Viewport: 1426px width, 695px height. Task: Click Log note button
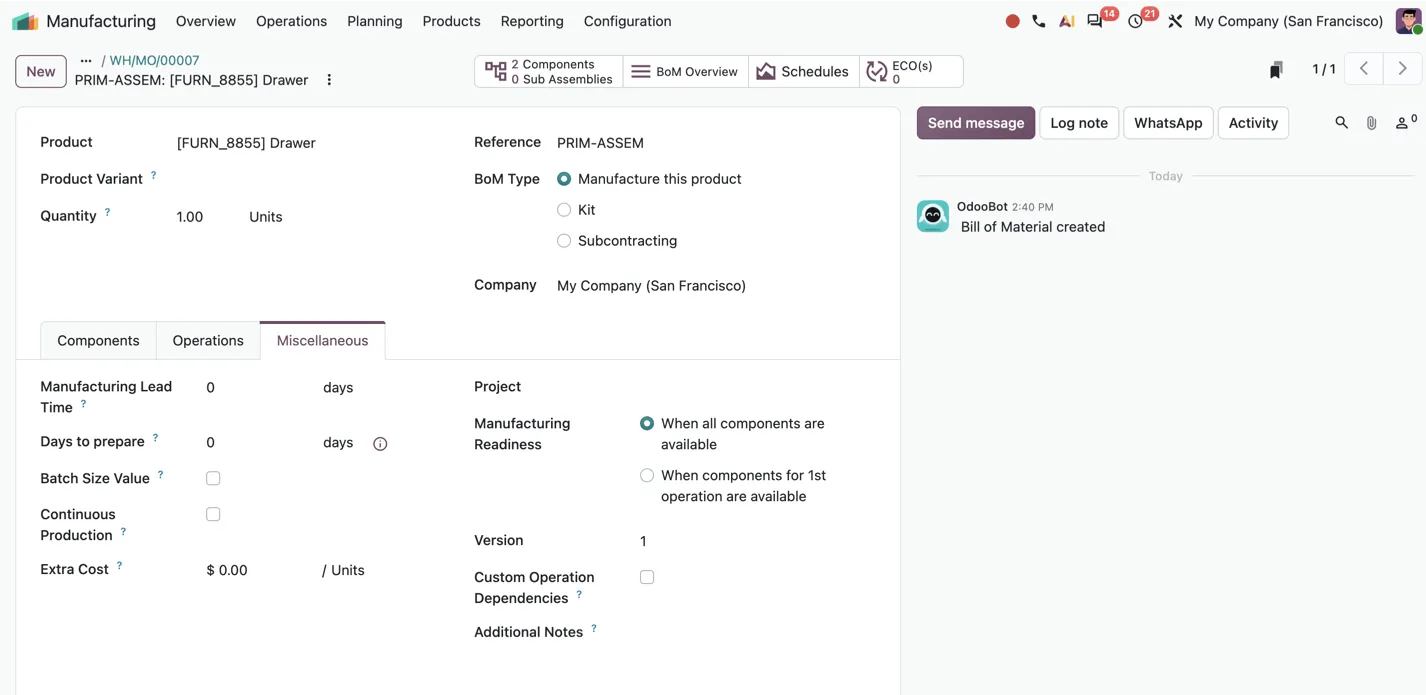(1079, 123)
